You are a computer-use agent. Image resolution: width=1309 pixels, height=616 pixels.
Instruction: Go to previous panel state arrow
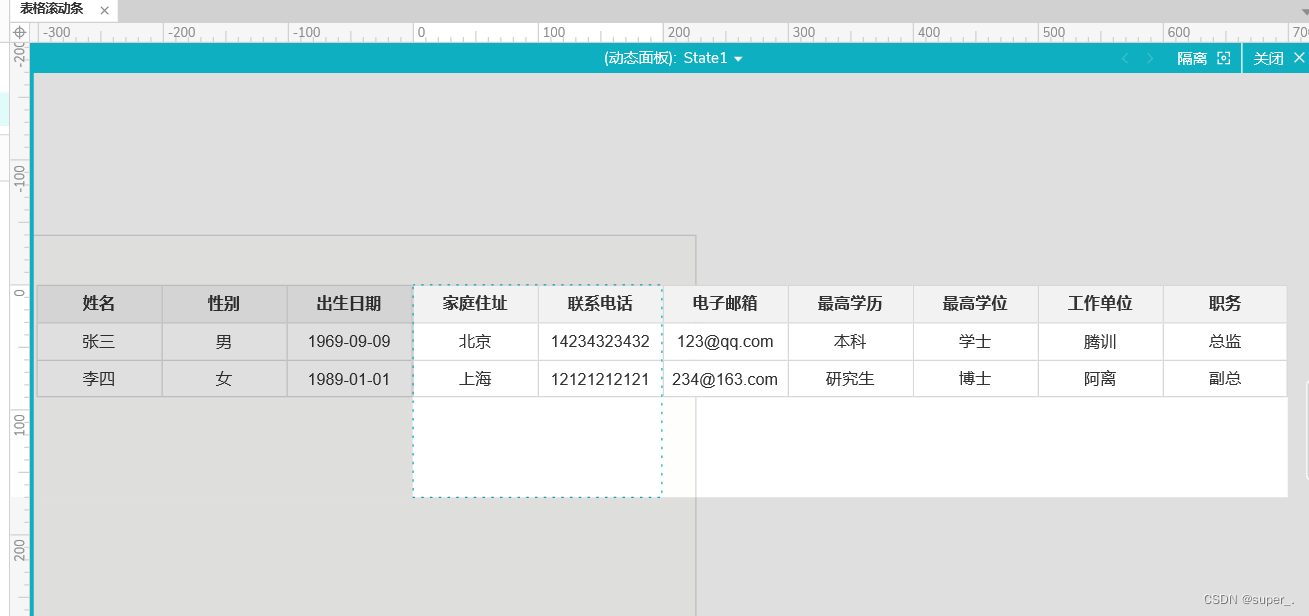pyautogui.click(x=1124, y=59)
